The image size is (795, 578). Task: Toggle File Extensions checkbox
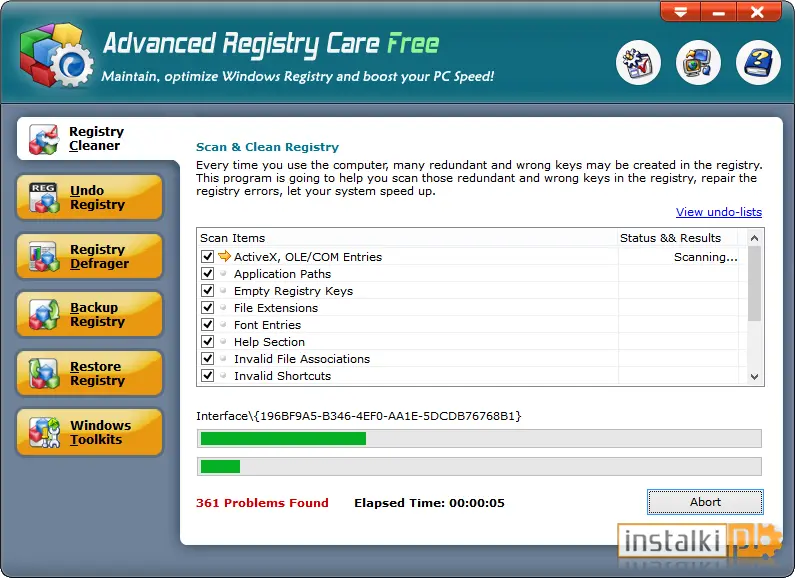[207, 308]
